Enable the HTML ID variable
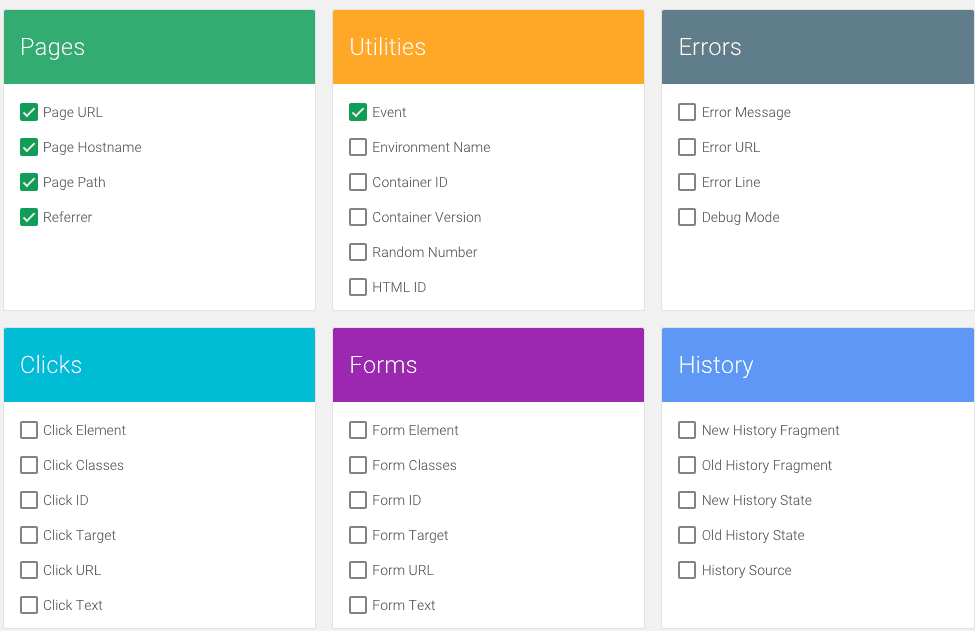 click(x=358, y=287)
